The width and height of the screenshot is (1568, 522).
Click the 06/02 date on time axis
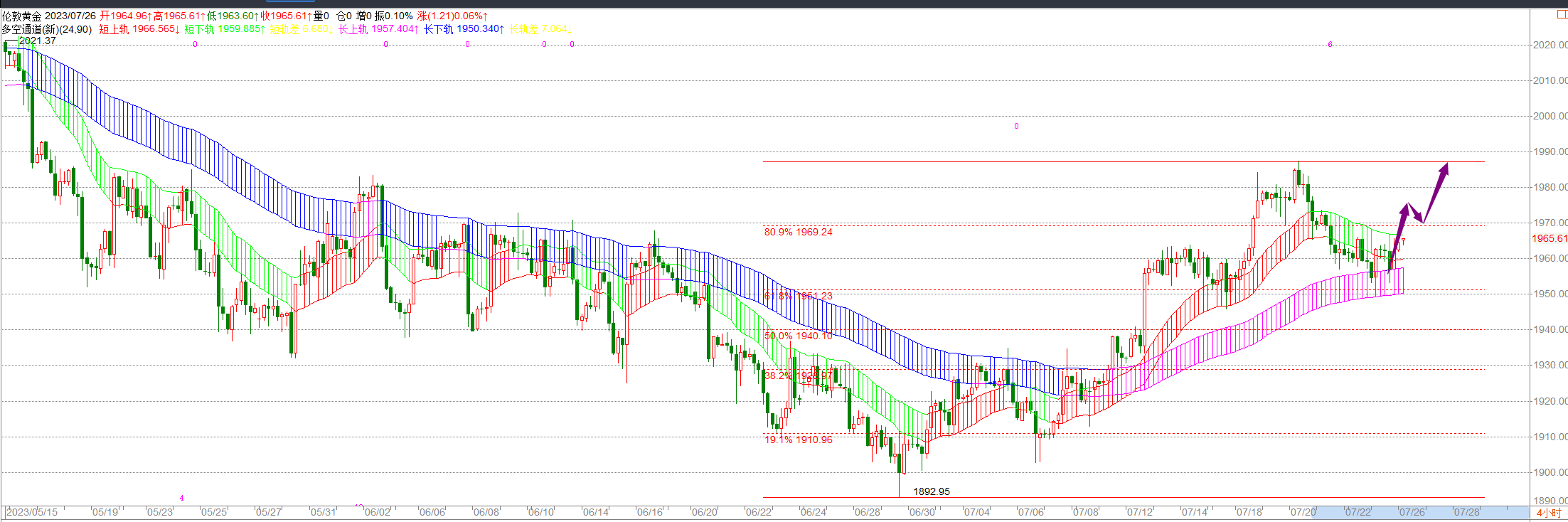coord(377,512)
